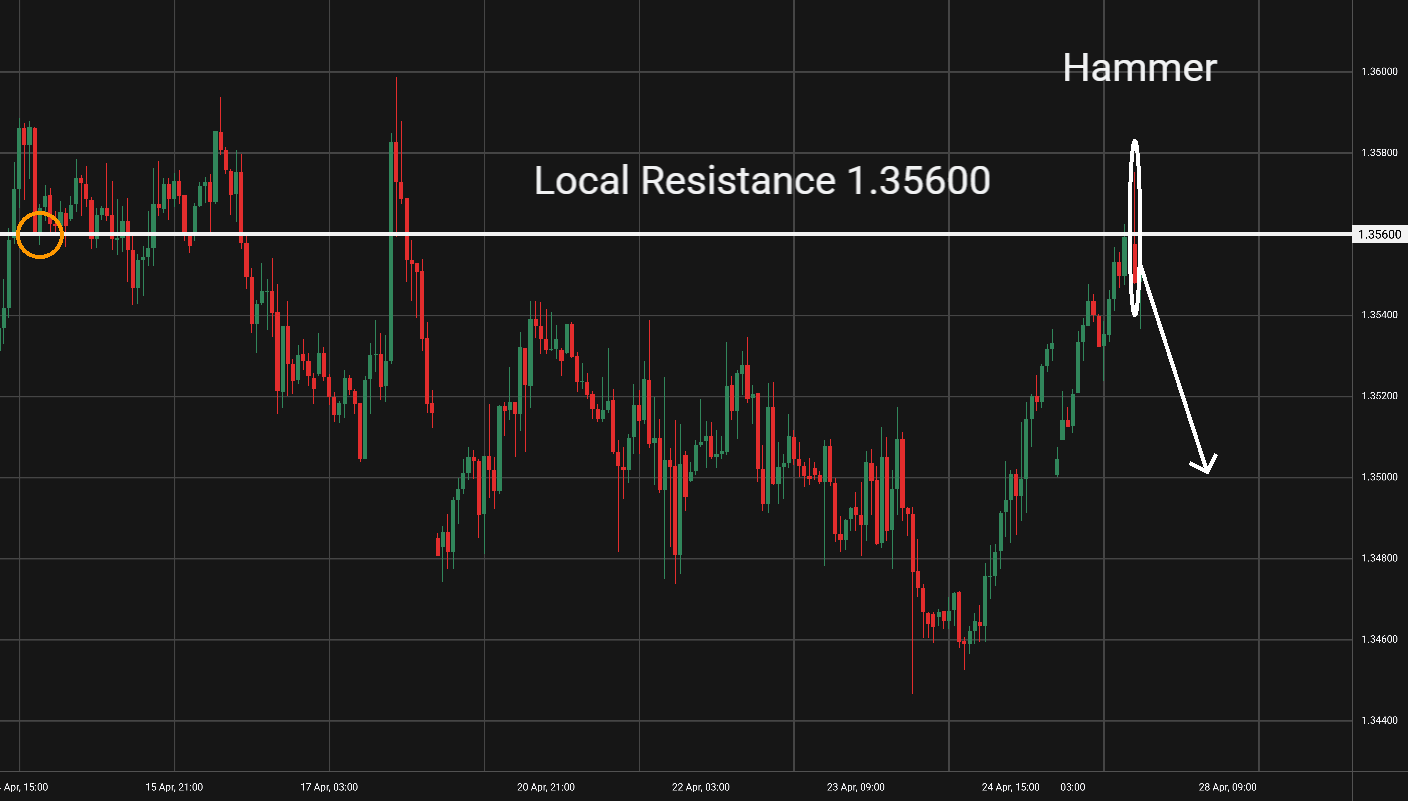1408x801 pixels.
Task: Click the 1.35200 price axis label
Action: coord(1380,396)
